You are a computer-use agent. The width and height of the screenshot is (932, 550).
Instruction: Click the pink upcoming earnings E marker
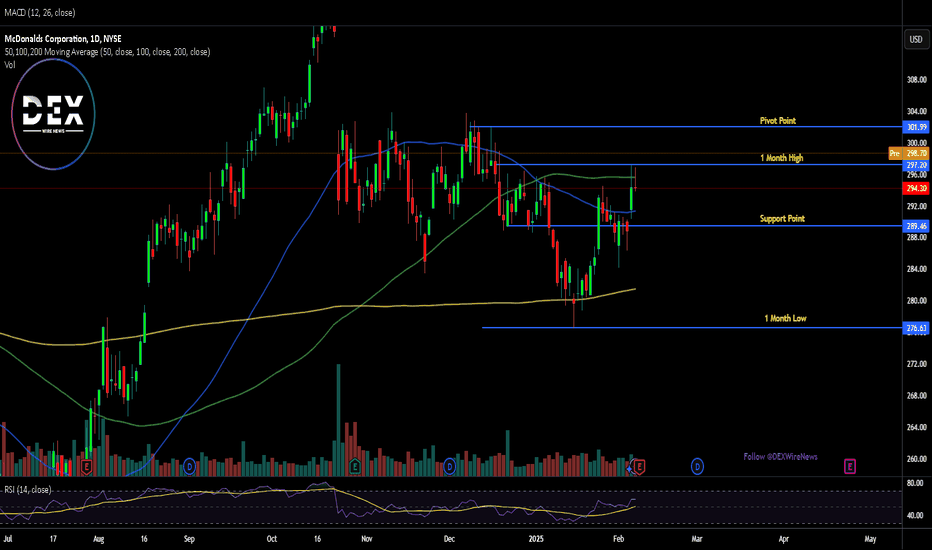coord(850,467)
